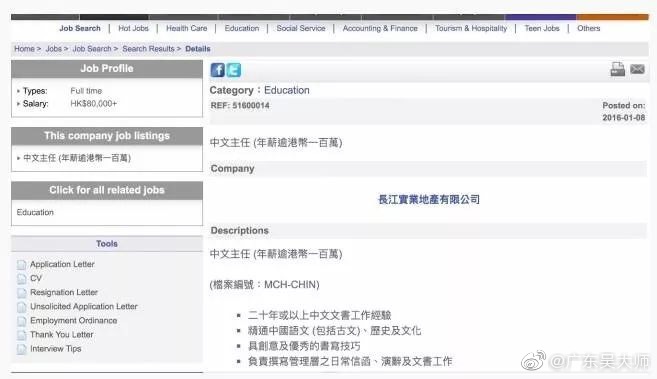Click posted date 2016-01-08
The image size is (657, 379).
coord(623,118)
